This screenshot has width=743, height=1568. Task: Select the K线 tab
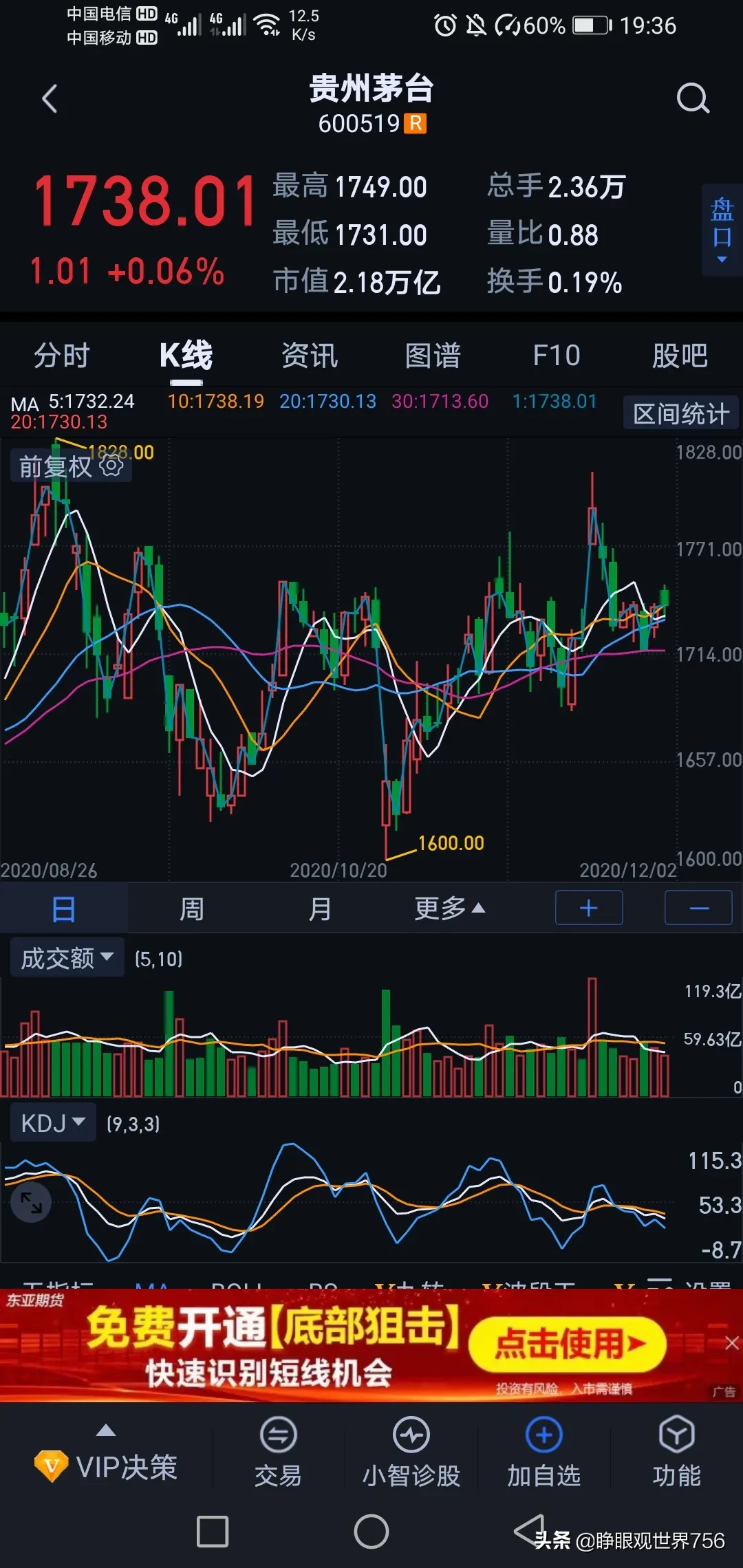186,356
